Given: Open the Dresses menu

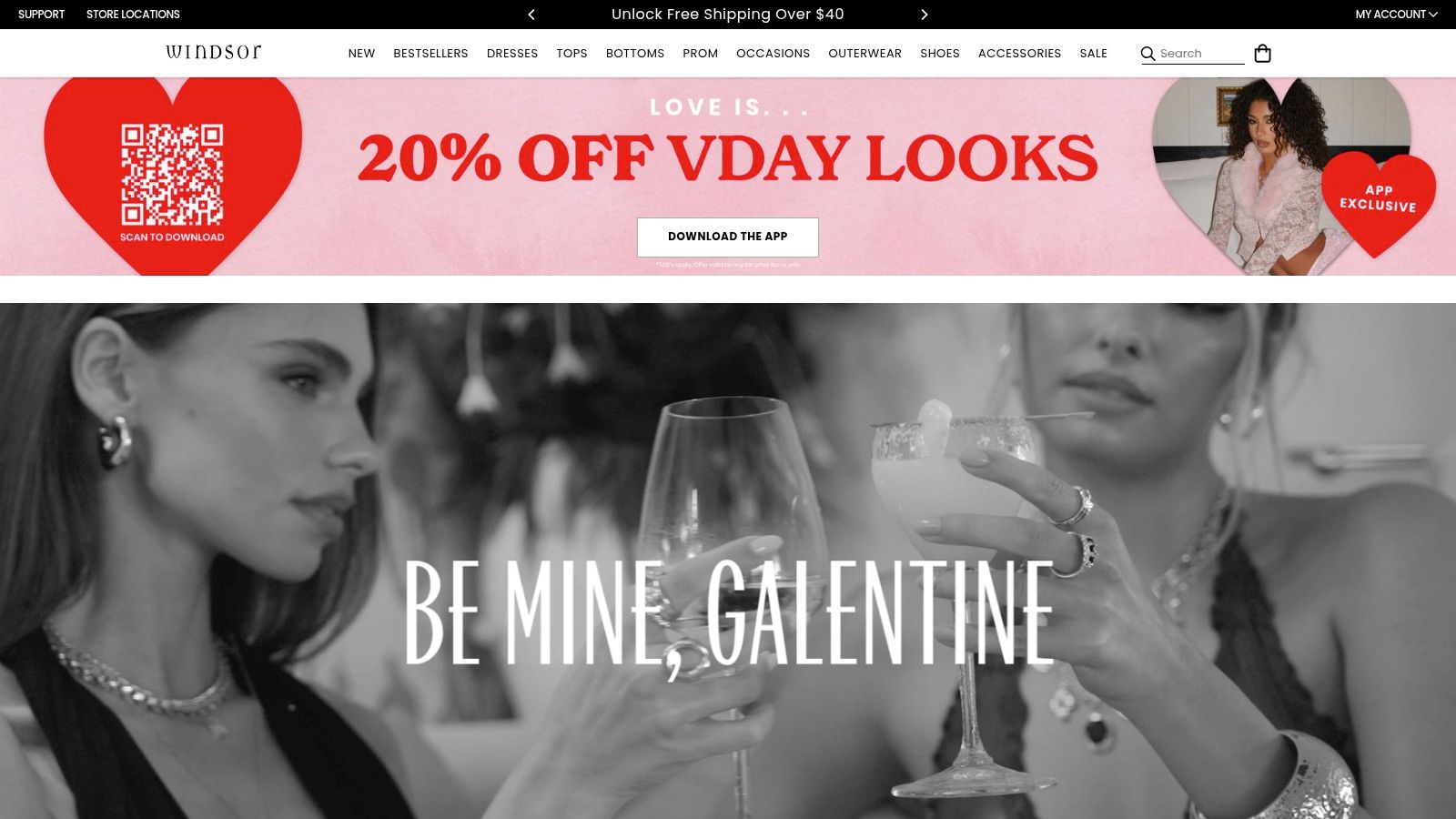Looking at the screenshot, I should coord(512,54).
